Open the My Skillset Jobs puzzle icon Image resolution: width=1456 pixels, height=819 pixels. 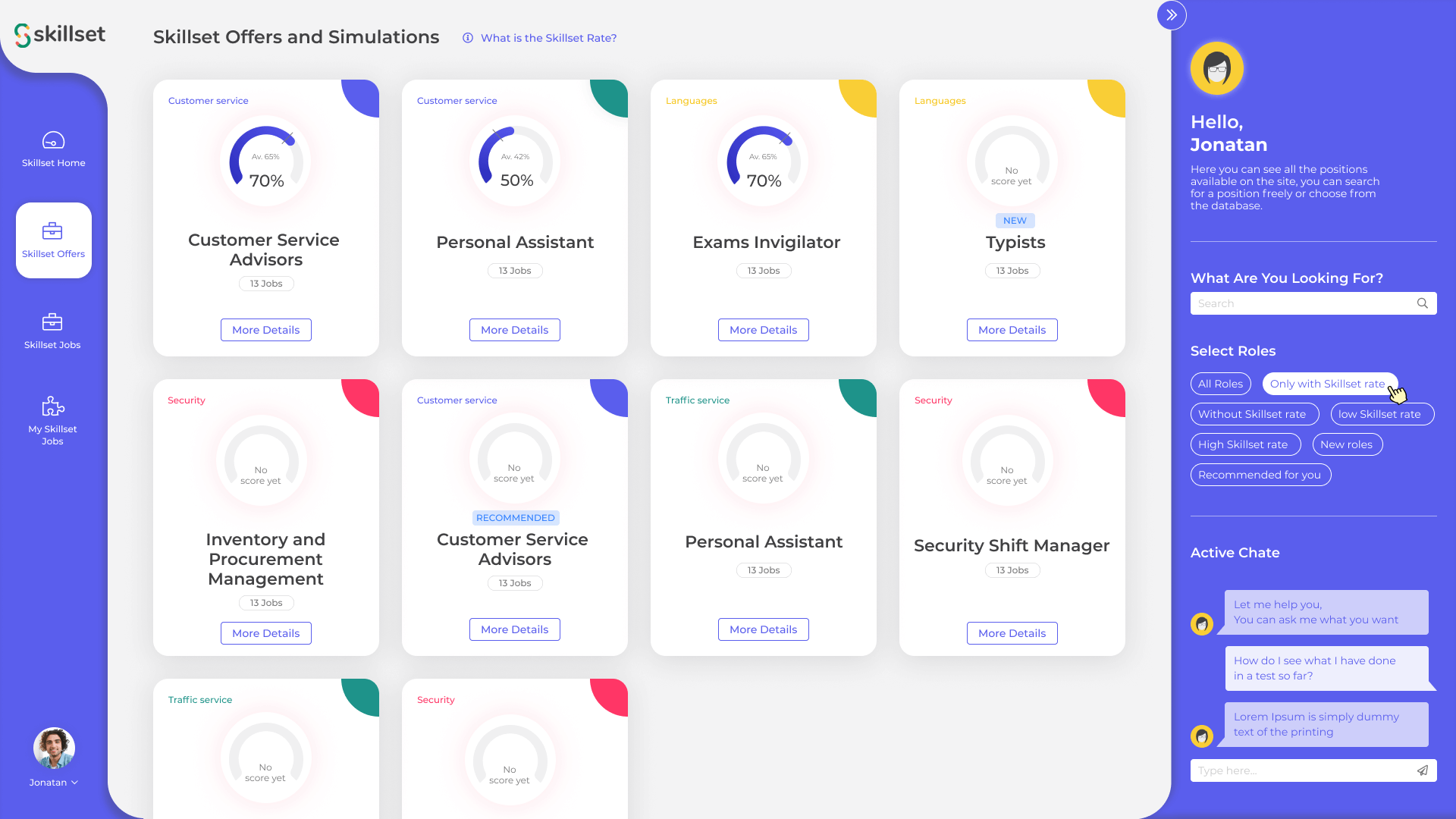[x=52, y=406]
